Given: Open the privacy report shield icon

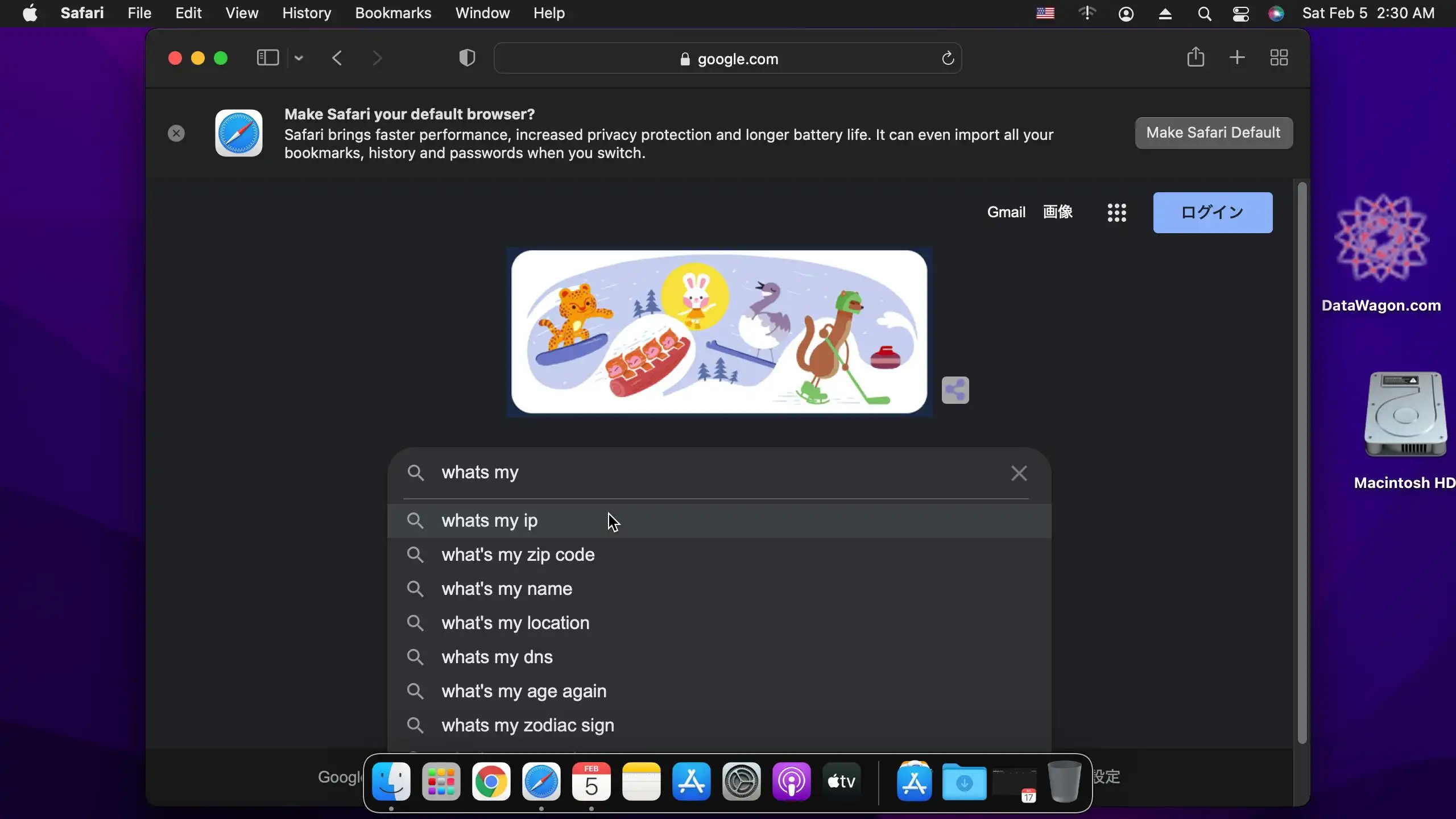Looking at the screenshot, I should 467,58.
